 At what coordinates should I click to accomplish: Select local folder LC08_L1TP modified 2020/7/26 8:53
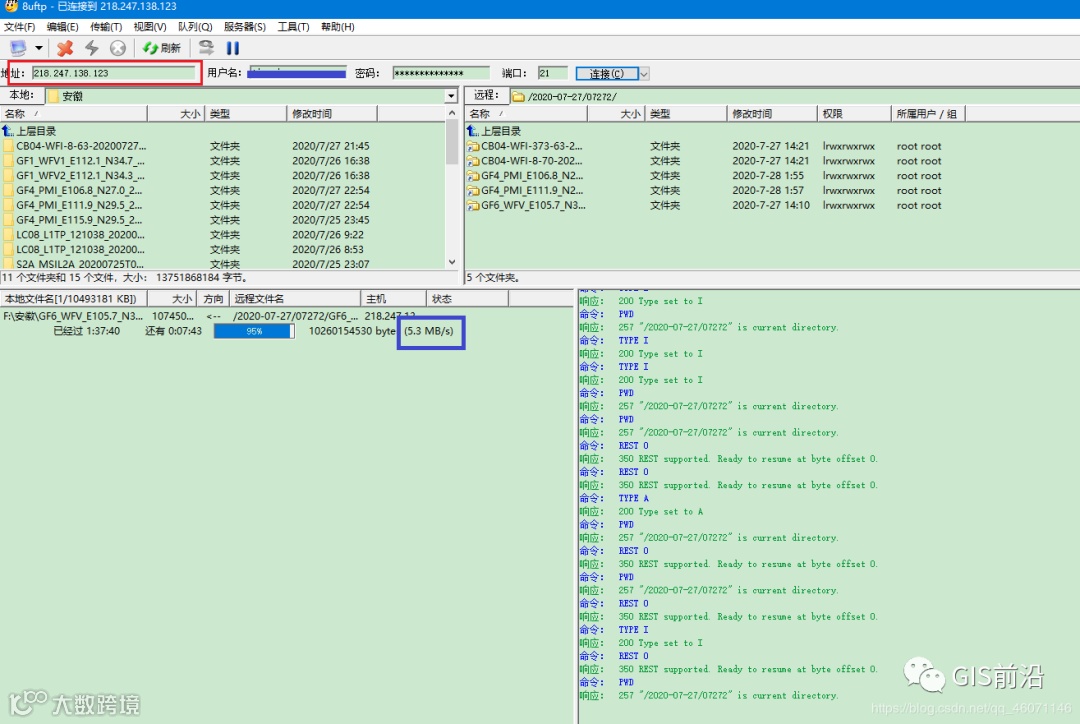click(x=222, y=249)
